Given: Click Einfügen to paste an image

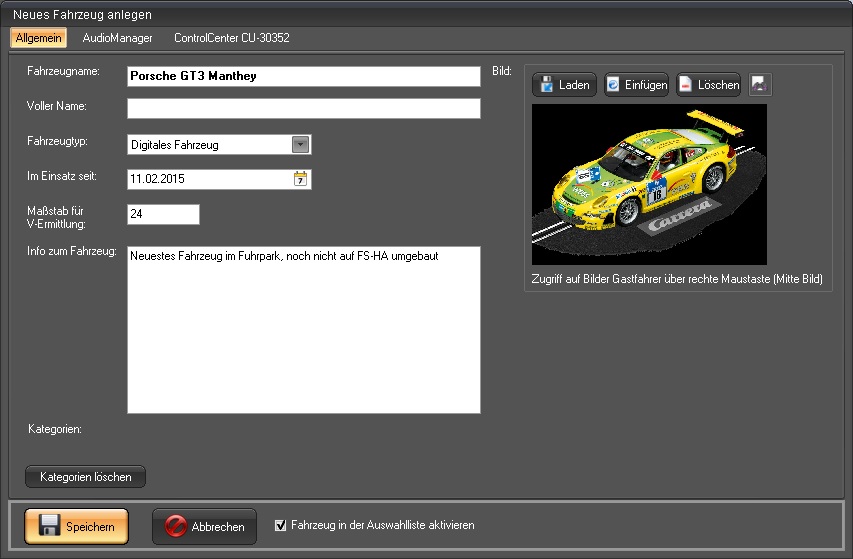Looking at the screenshot, I should click(x=636, y=85).
